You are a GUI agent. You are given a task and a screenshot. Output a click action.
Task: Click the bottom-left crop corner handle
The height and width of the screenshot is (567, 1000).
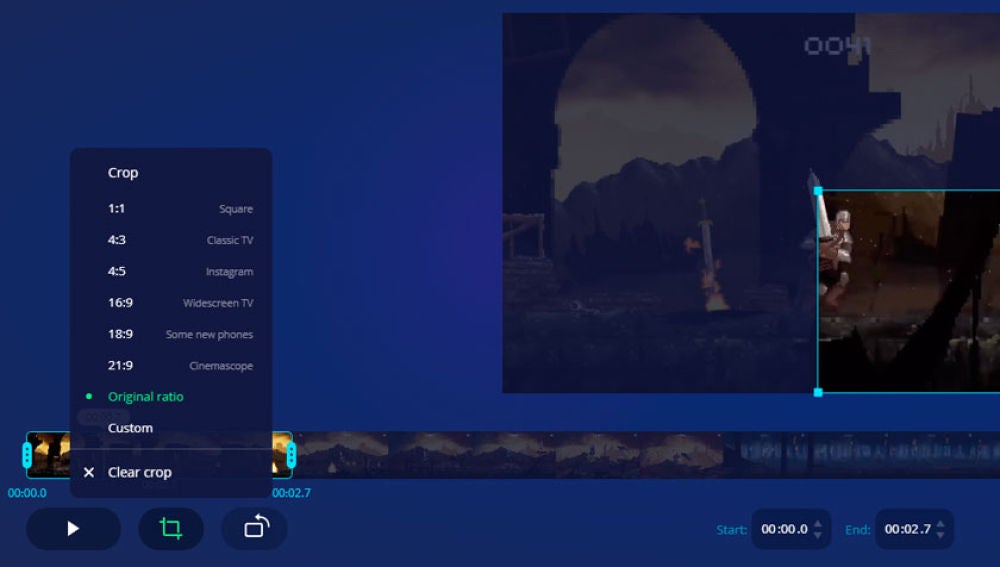pos(818,392)
